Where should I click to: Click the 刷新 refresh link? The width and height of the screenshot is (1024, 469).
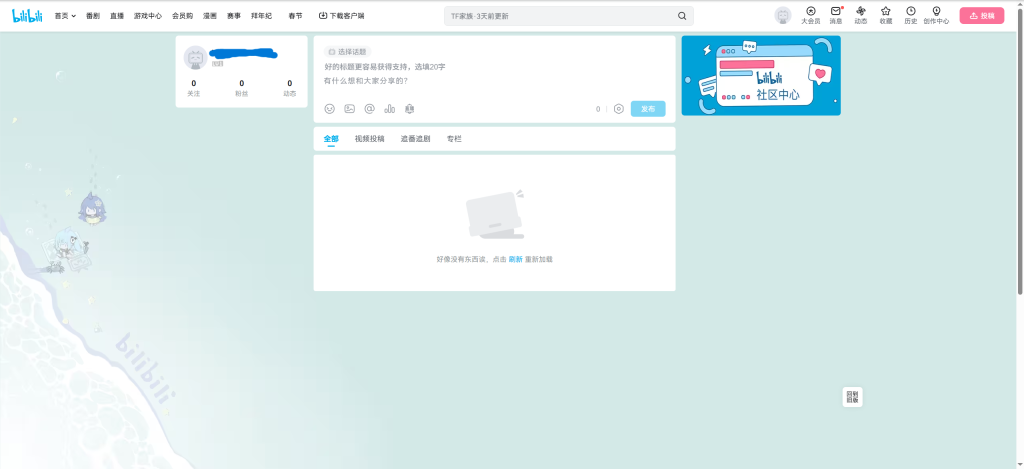click(x=515, y=259)
